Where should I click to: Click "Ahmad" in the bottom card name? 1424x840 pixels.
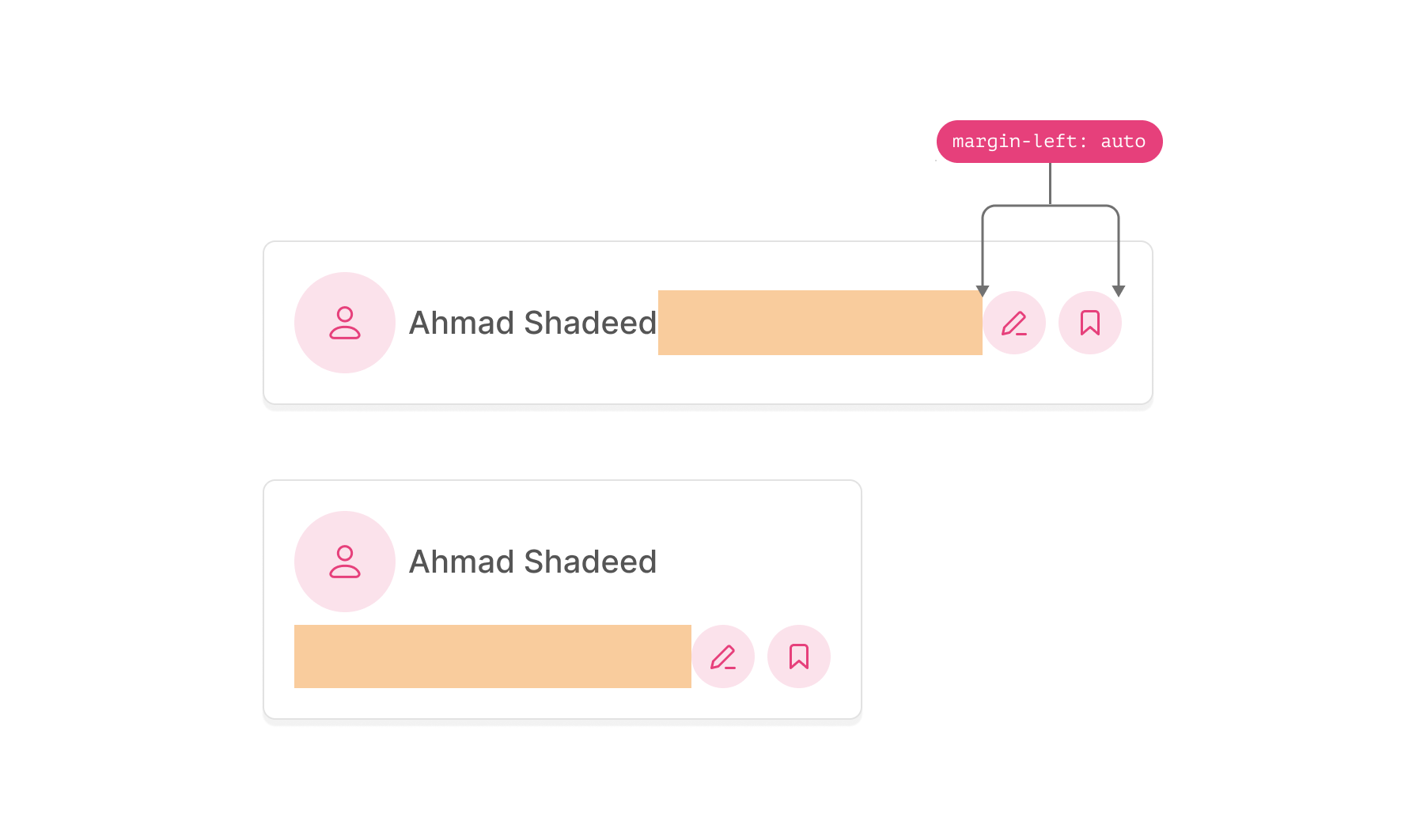pos(461,562)
